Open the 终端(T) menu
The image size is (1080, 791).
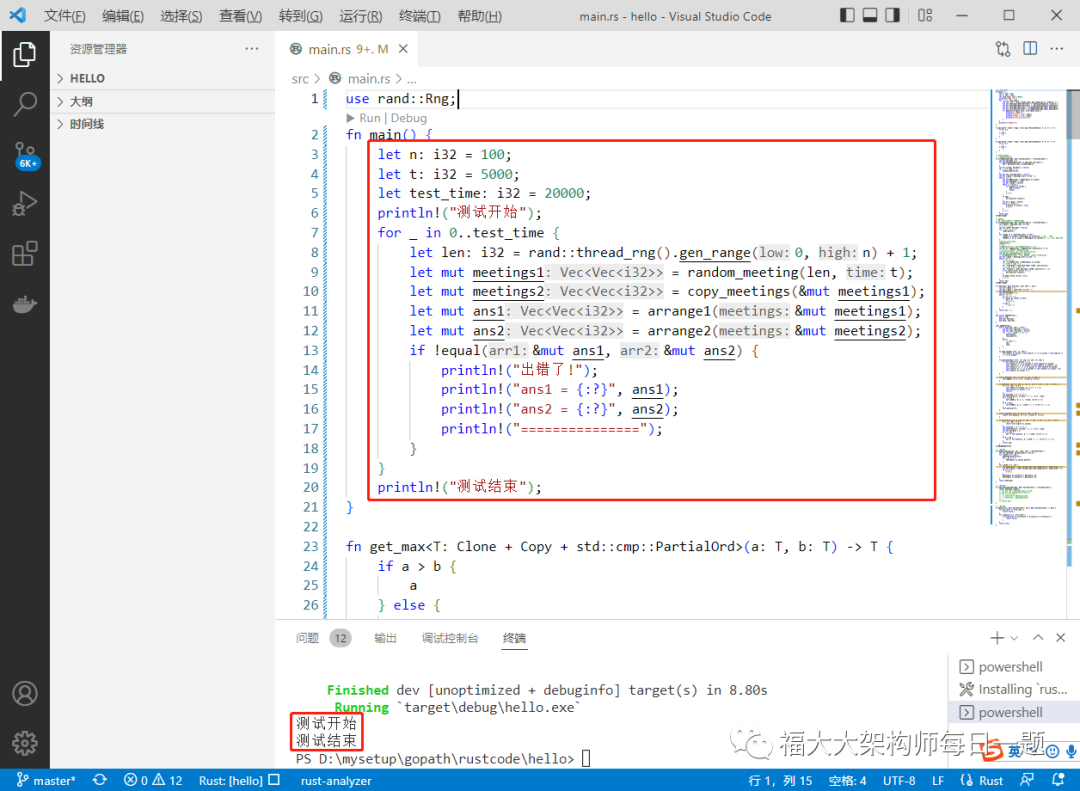[x=419, y=16]
